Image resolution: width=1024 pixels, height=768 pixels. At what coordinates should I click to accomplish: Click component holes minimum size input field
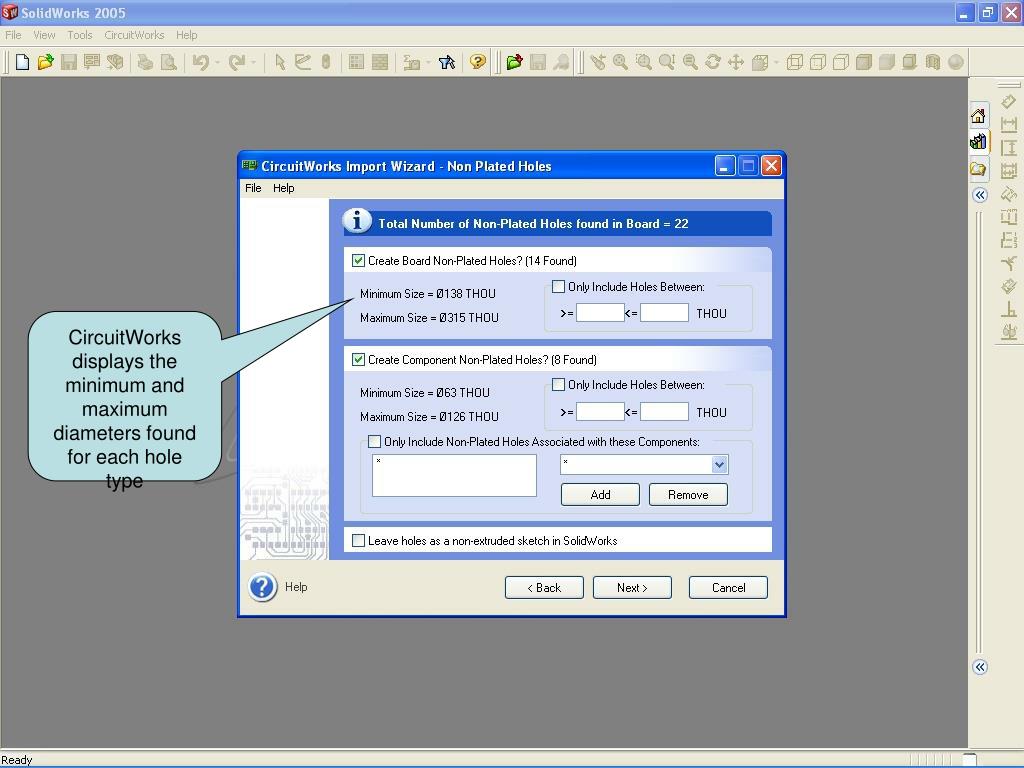[600, 411]
